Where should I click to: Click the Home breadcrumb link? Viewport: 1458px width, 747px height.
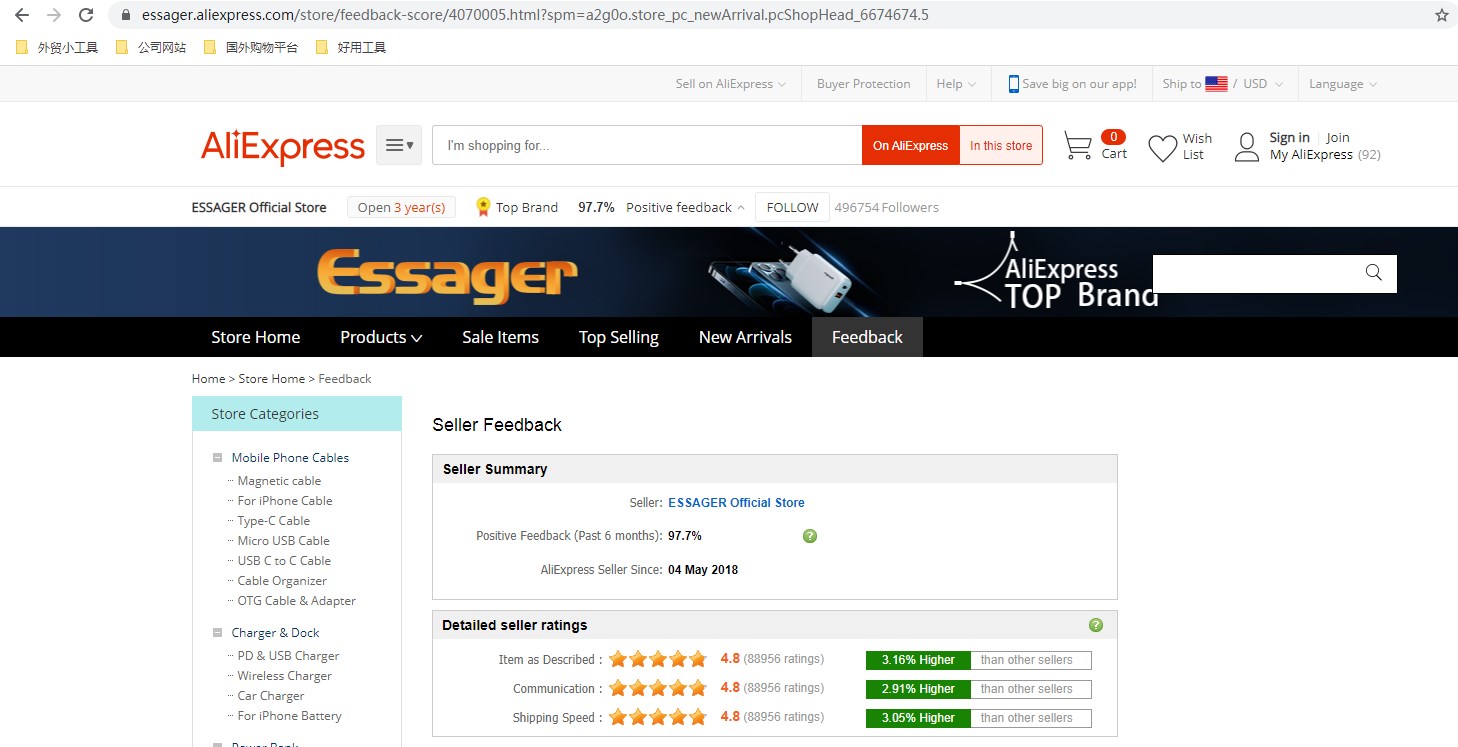pos(208,379)
